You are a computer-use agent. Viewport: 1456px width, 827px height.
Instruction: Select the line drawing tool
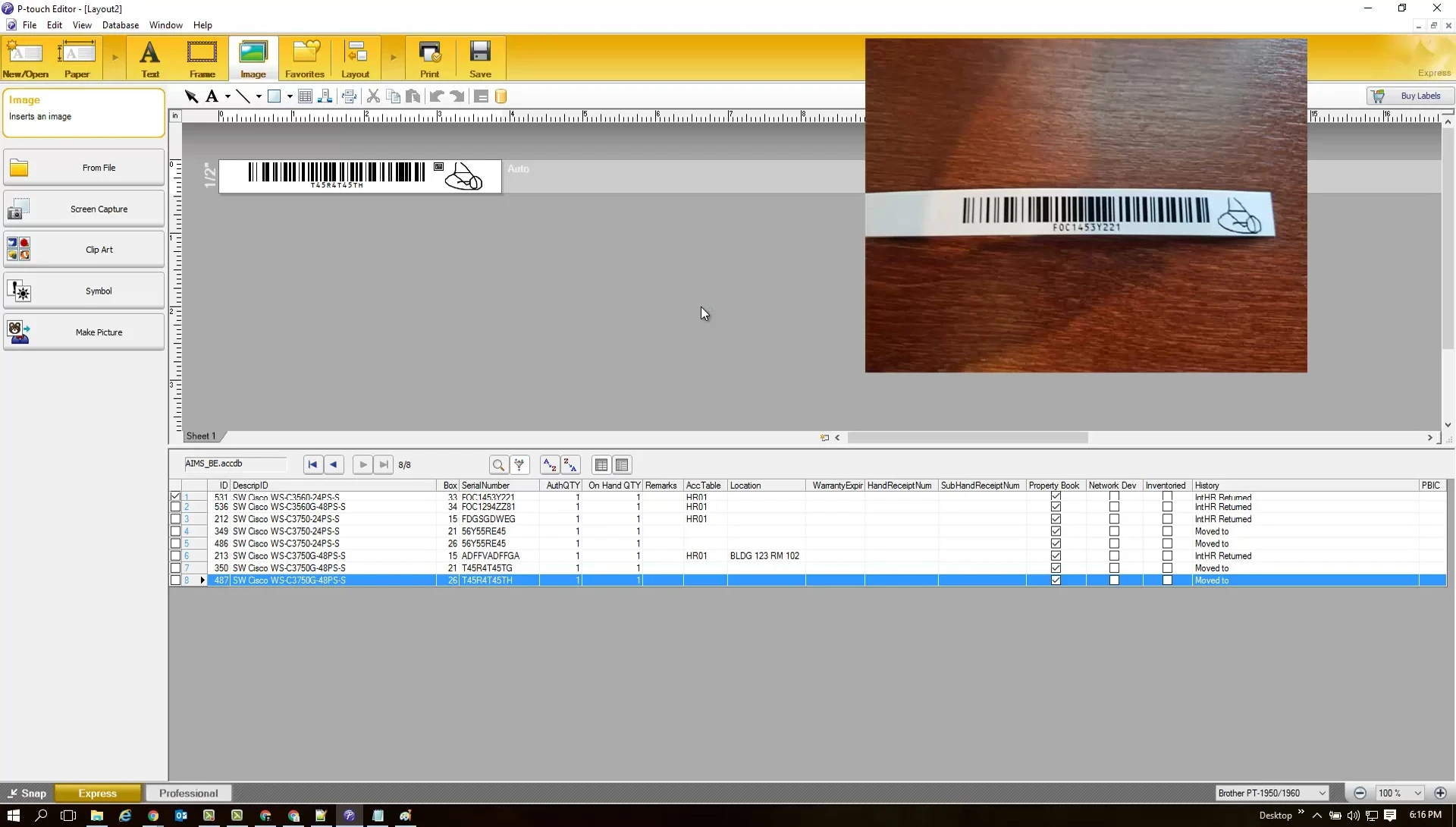(x=243, y=96)
